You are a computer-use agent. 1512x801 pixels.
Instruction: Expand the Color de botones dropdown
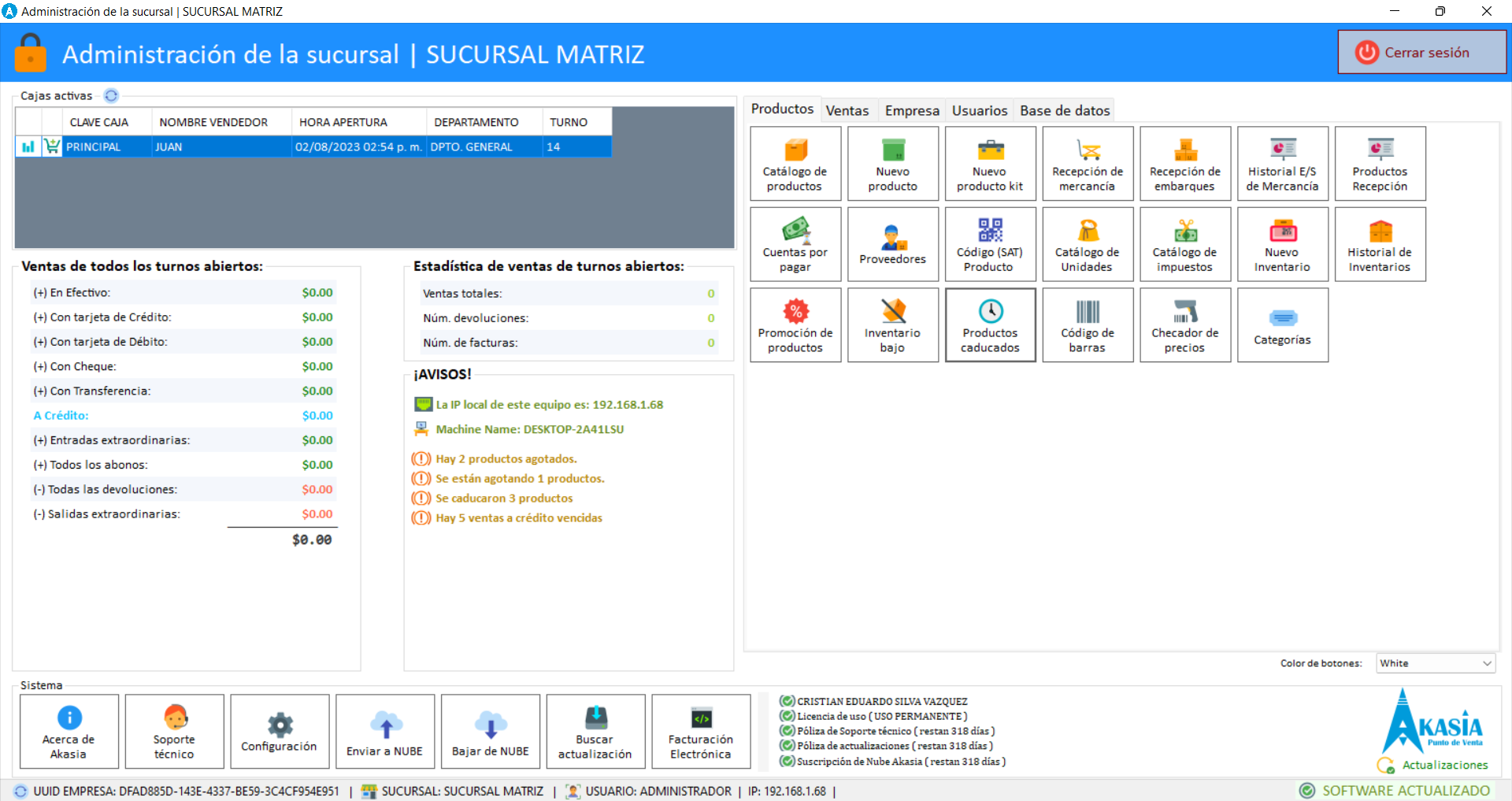coord(1486,663)
